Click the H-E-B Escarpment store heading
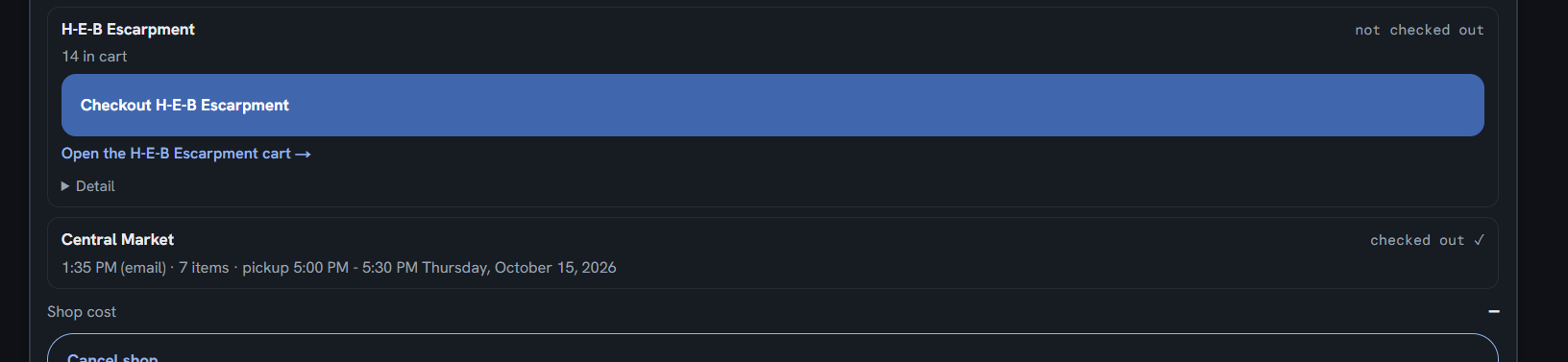Screen dimensions: 1568x362 coord(128,30)
